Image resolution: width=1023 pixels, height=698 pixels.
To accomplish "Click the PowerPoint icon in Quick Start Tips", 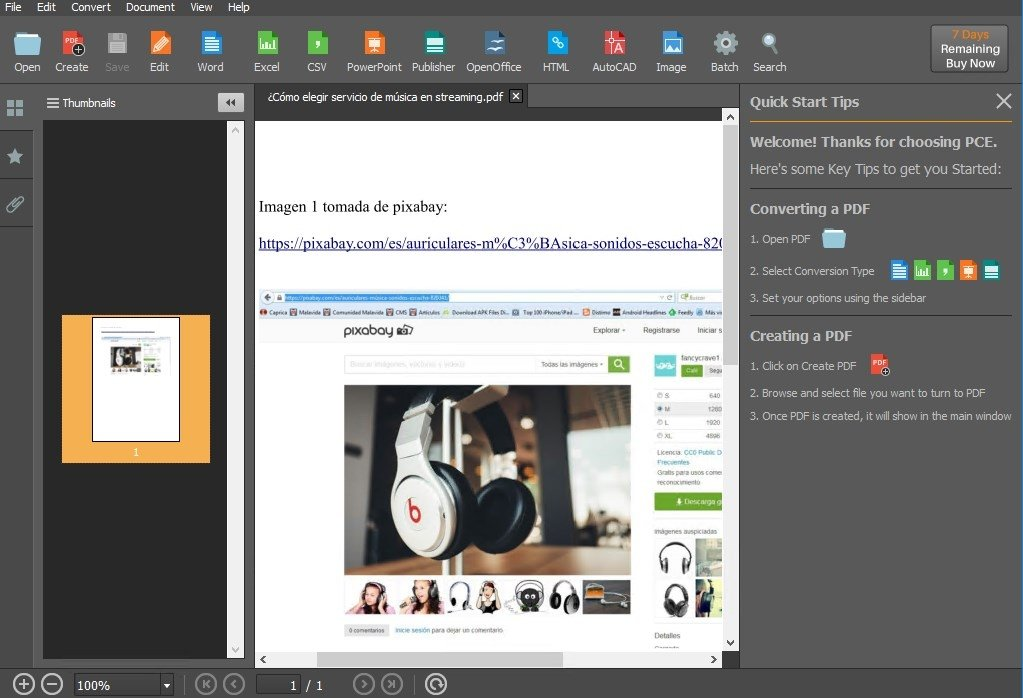I will (x=968, y=270).
